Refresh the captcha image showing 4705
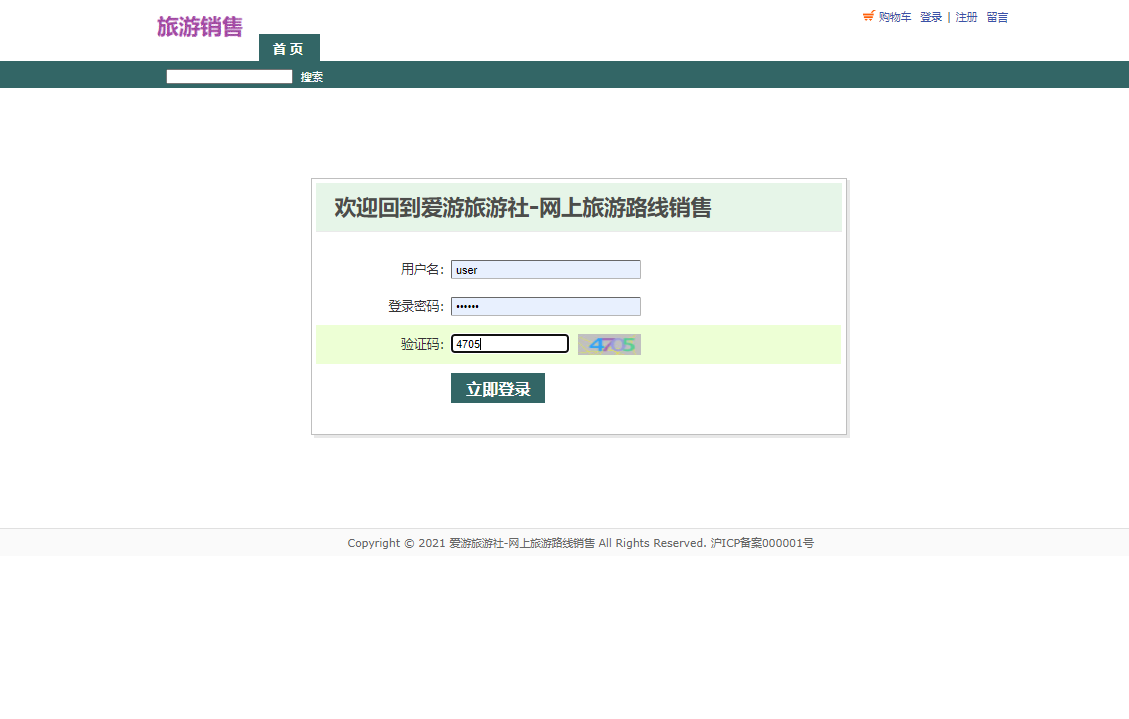The height and width of the screenshot is (719, 1129). click(609, 344)
